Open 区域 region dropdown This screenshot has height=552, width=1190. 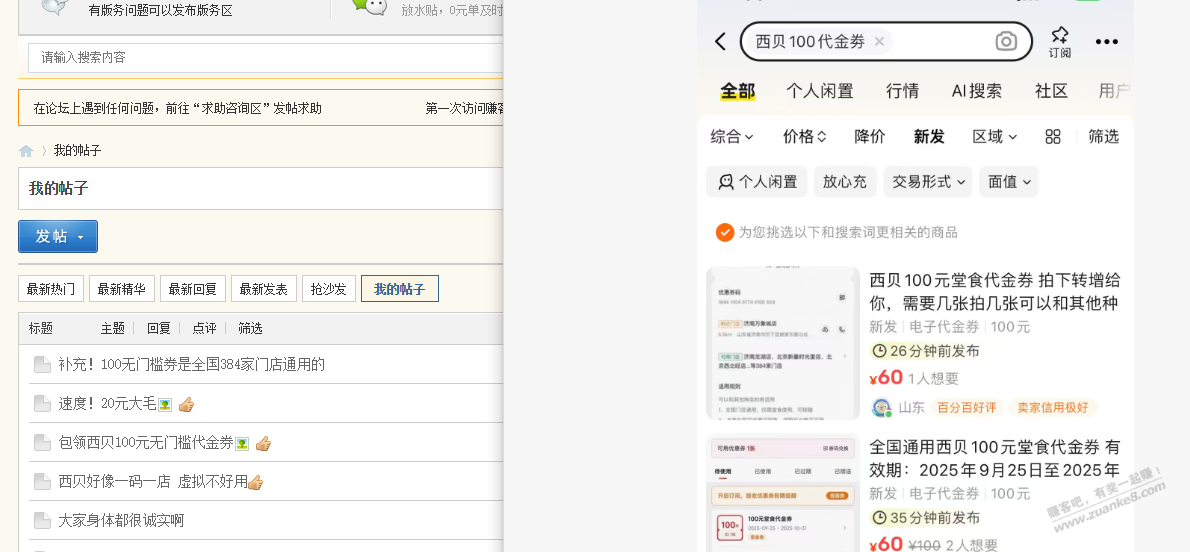click(x=994, y=137)
